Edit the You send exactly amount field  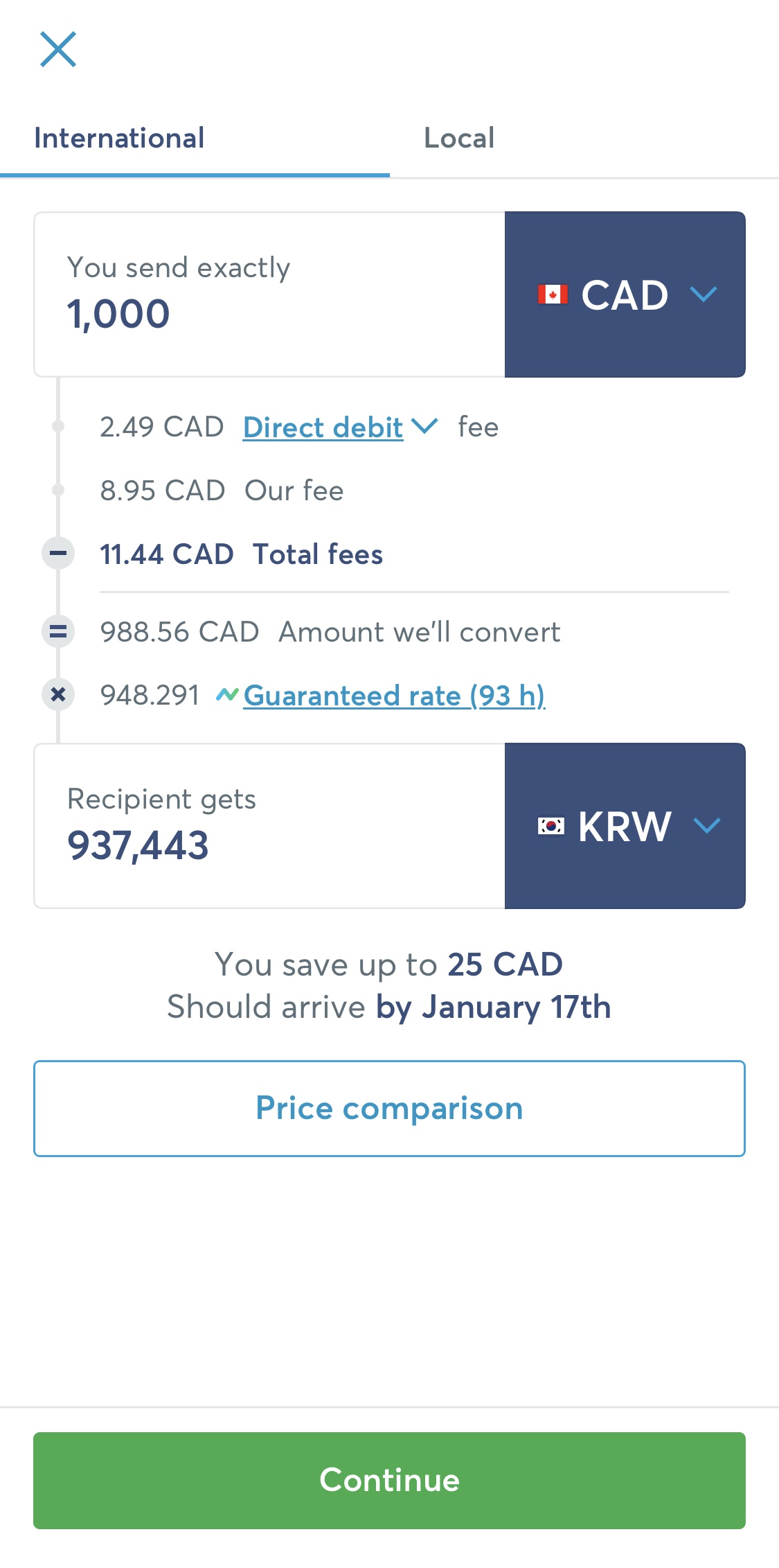[x=269, y=294]
